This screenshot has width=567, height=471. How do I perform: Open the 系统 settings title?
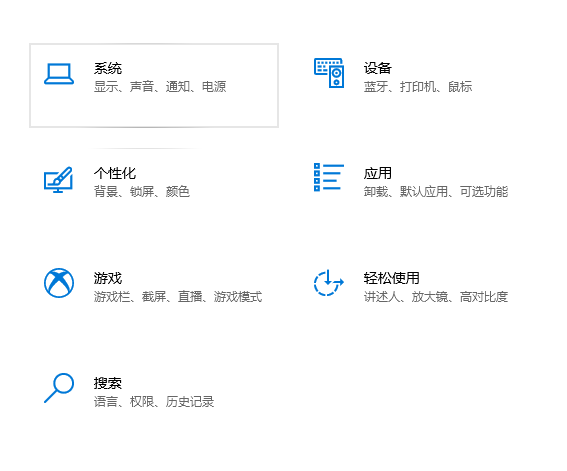point(108,68)
